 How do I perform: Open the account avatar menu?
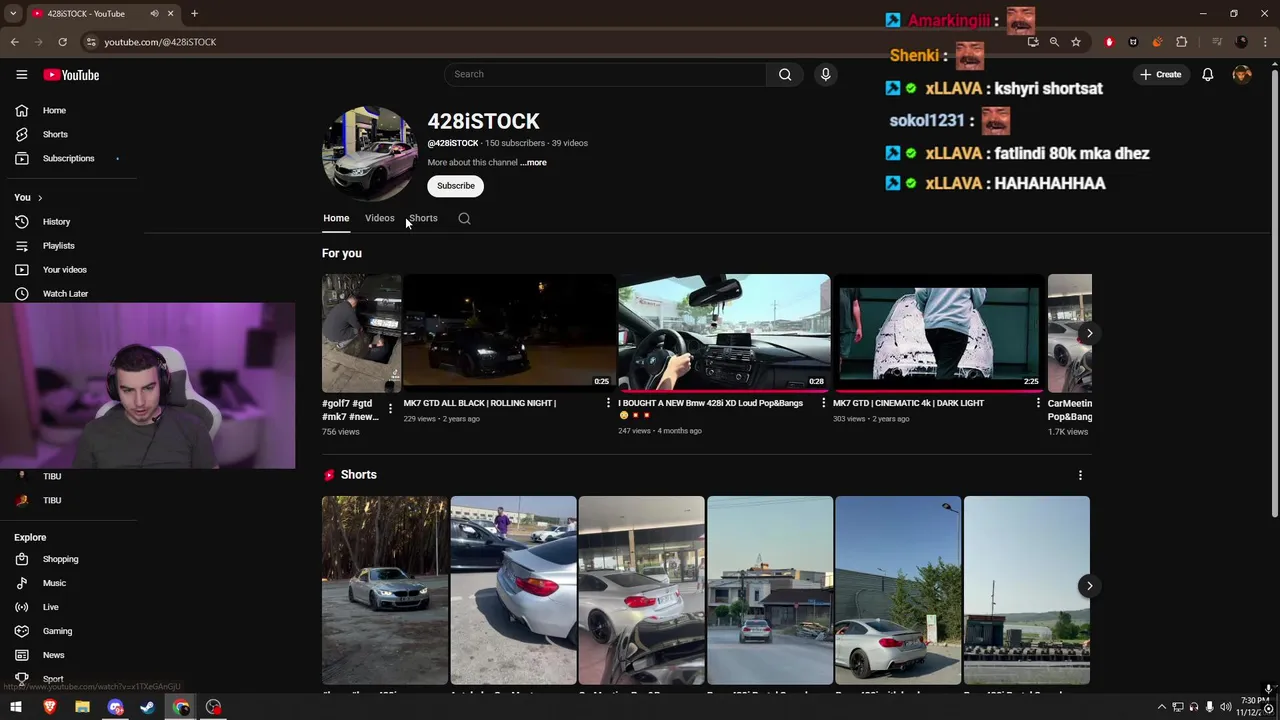(1242, 74)
